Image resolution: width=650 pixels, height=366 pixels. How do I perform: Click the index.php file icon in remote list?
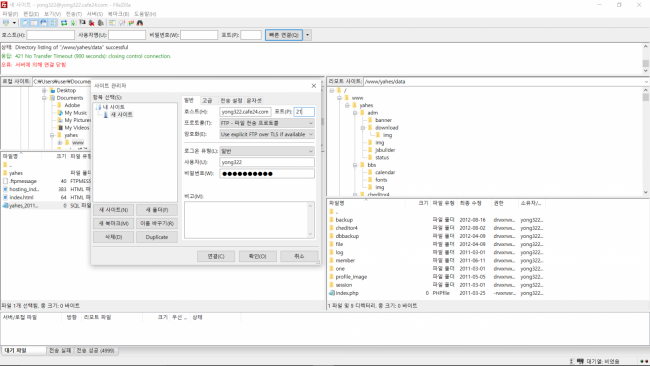coord(332,293)
